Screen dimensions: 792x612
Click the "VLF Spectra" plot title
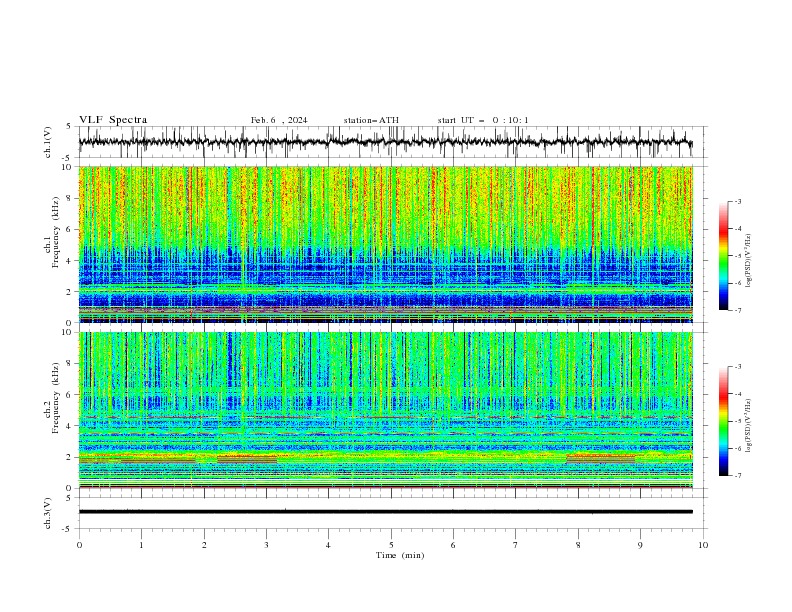coord(113,120)
